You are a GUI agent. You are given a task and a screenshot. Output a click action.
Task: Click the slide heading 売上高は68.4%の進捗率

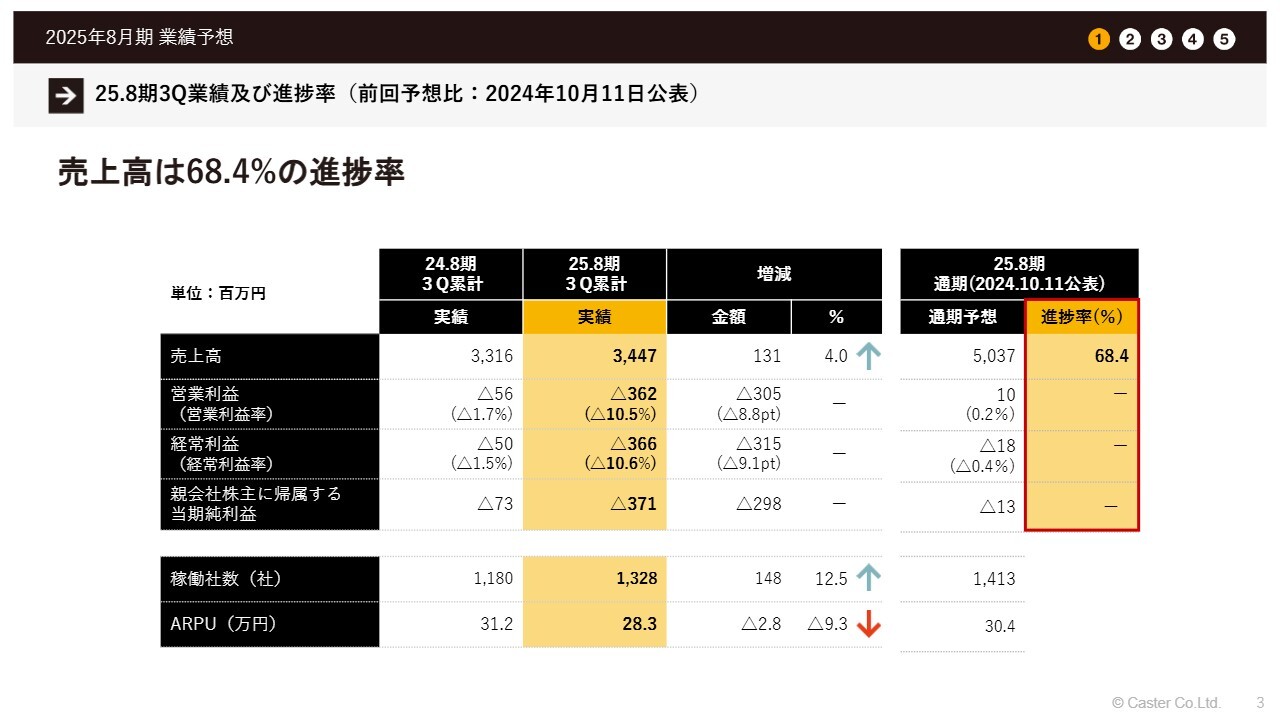(x=231, y=173)
